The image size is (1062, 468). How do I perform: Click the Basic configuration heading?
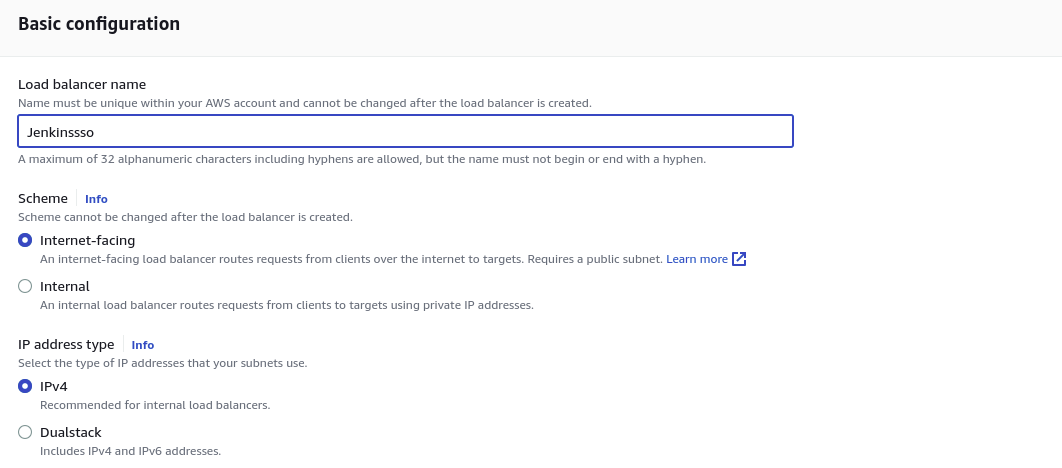(99, 24)
